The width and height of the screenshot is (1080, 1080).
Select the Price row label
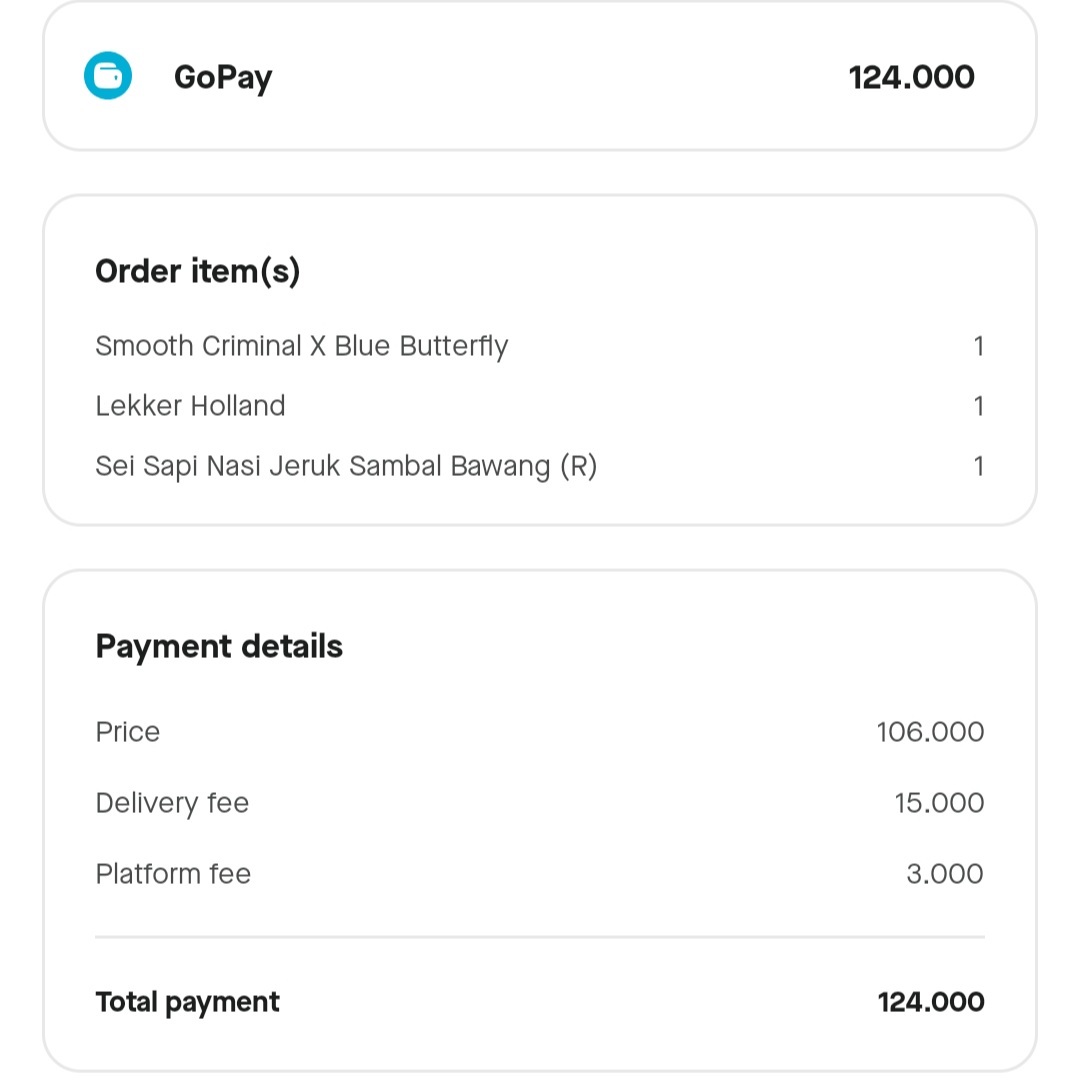[127, 731]
